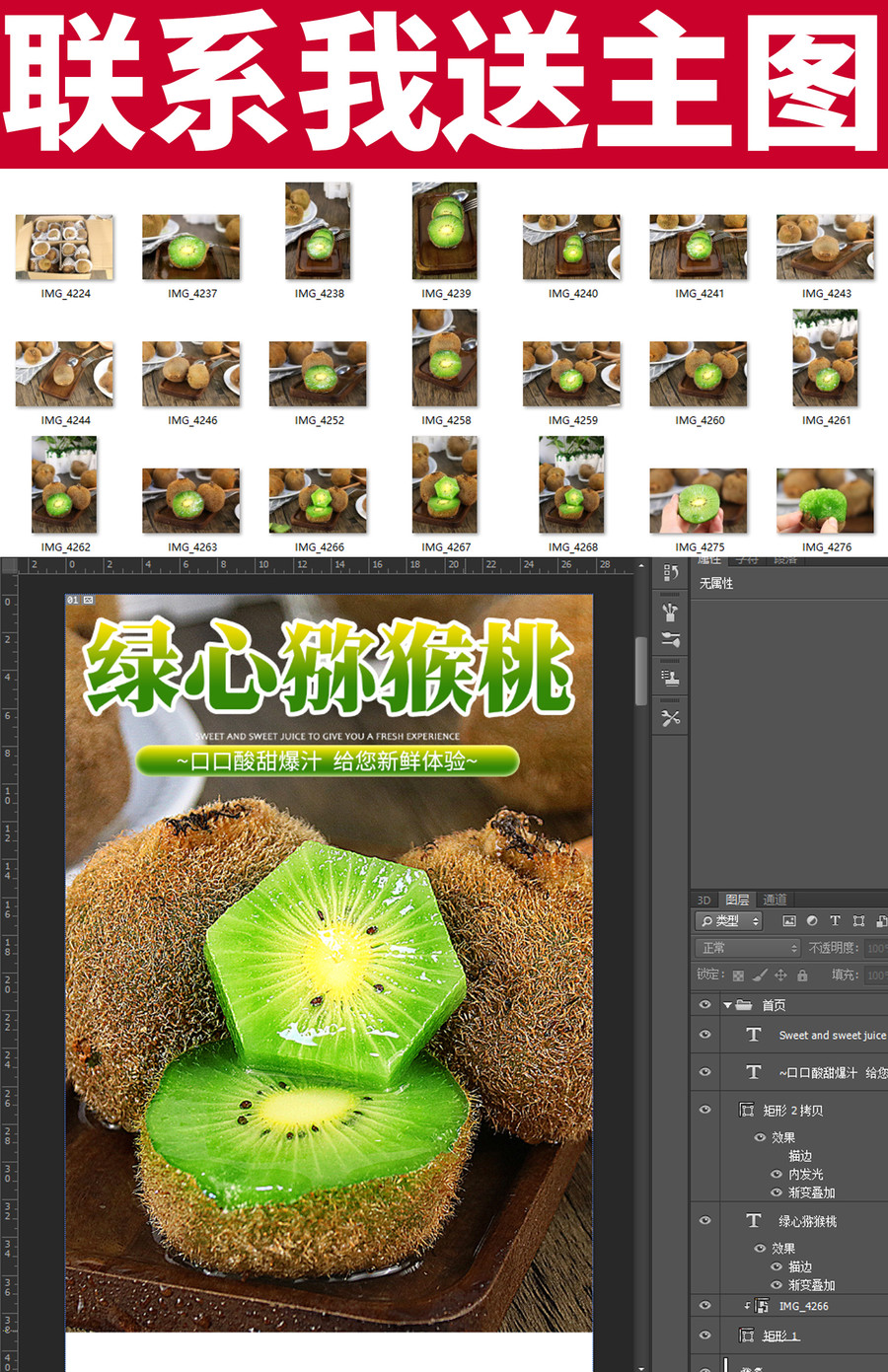Toggle visibility of IMG_4266 layer
Viewport: 888px width, 1372px height.
point(704,1306)
